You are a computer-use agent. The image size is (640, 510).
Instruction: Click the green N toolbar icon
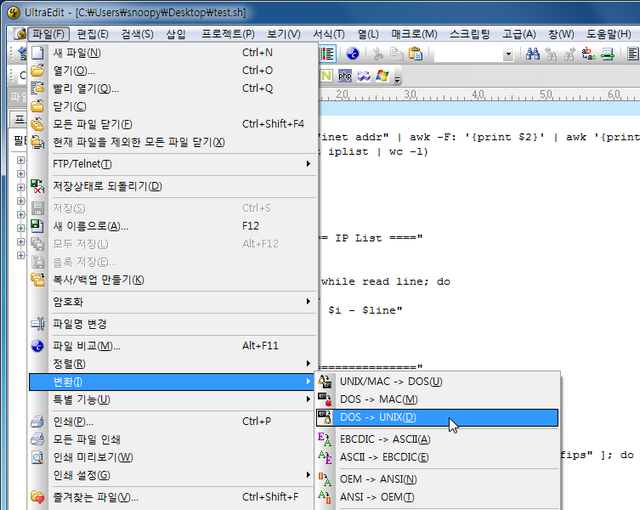326,76
